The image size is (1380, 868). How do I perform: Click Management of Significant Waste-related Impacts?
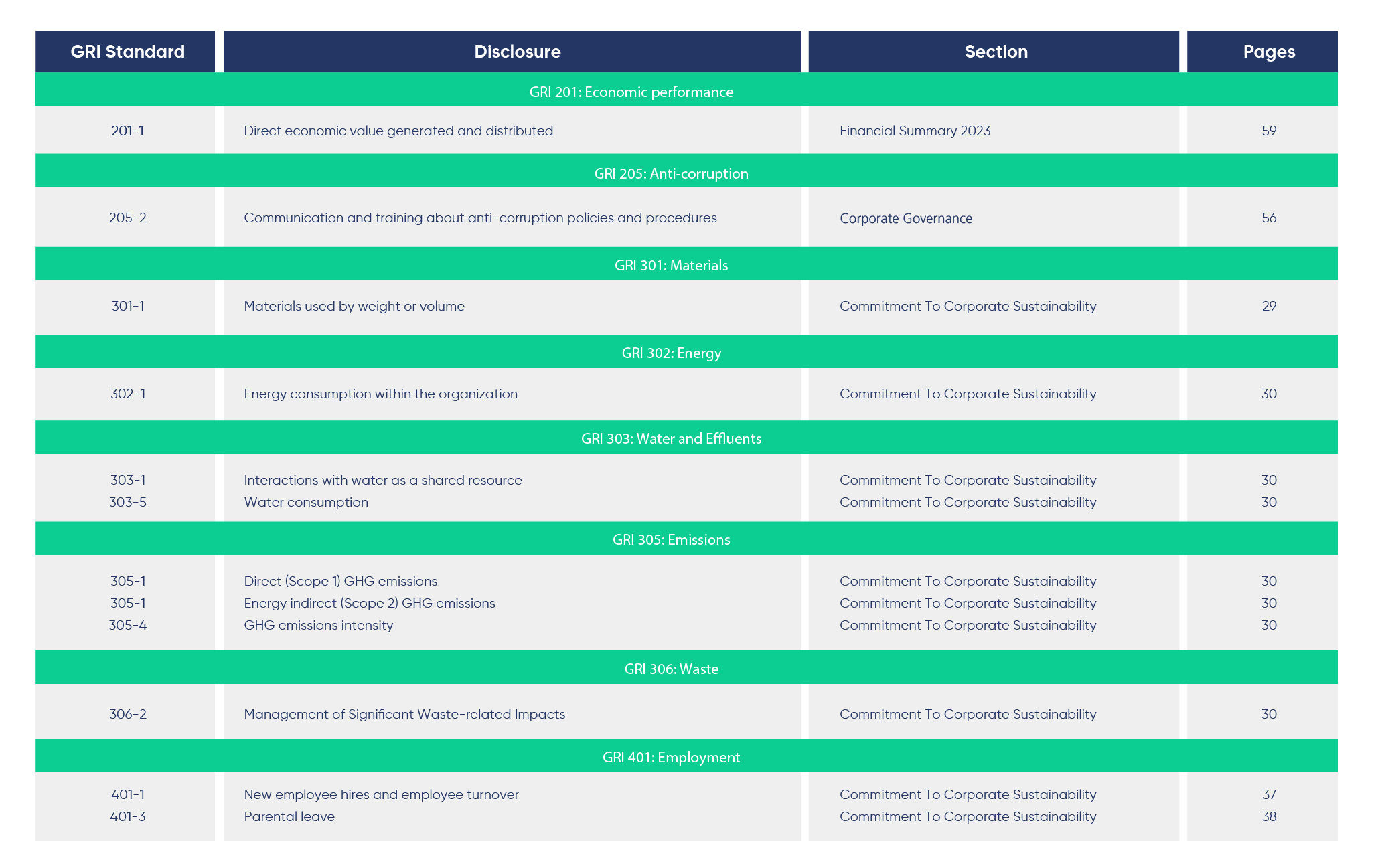(404, 714)
